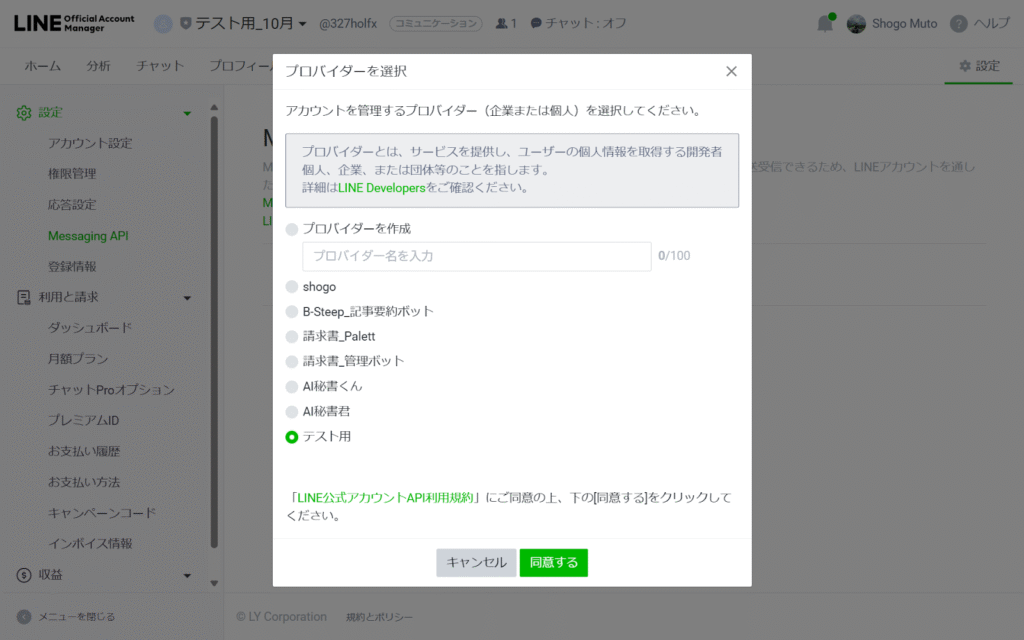
Task: Click the 同意する button
Action: tap(553, 562)
